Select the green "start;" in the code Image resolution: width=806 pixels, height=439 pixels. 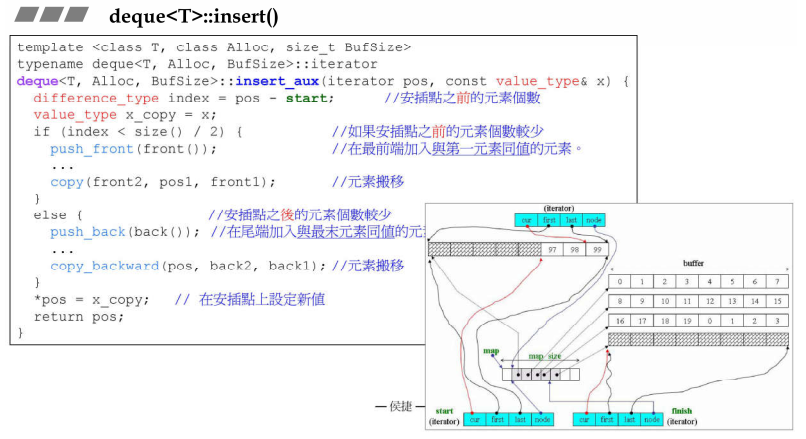coord(310,98)
